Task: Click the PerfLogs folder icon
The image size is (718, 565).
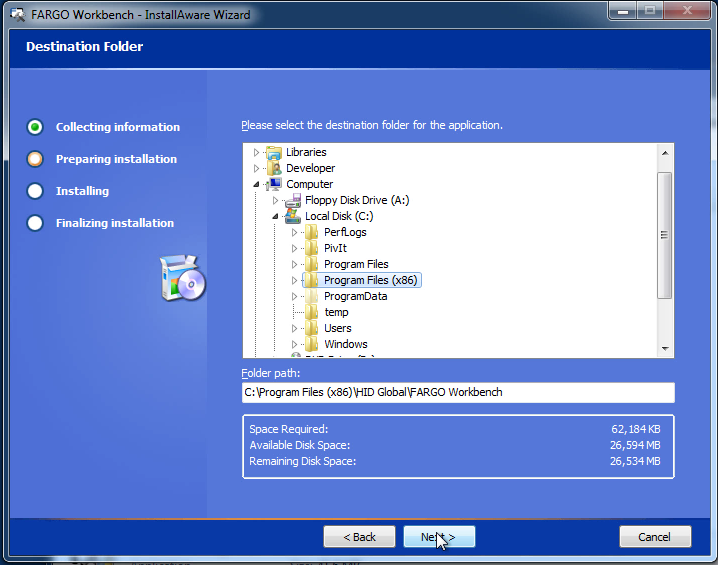Action: click(x=312, y=232)
